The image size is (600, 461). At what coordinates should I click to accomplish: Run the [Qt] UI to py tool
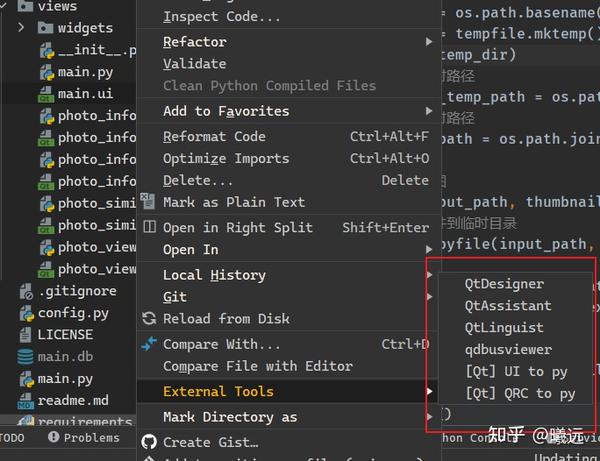[516, 372]
